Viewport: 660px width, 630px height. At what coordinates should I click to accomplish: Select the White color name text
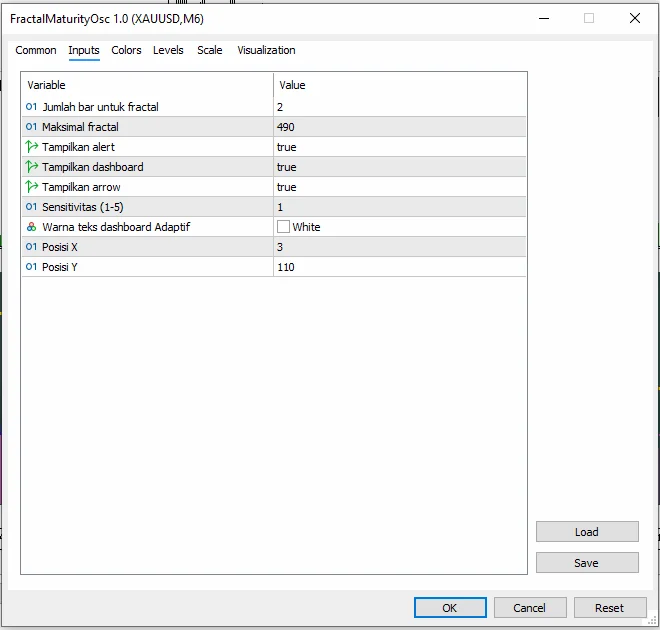(x=306, y=227)
